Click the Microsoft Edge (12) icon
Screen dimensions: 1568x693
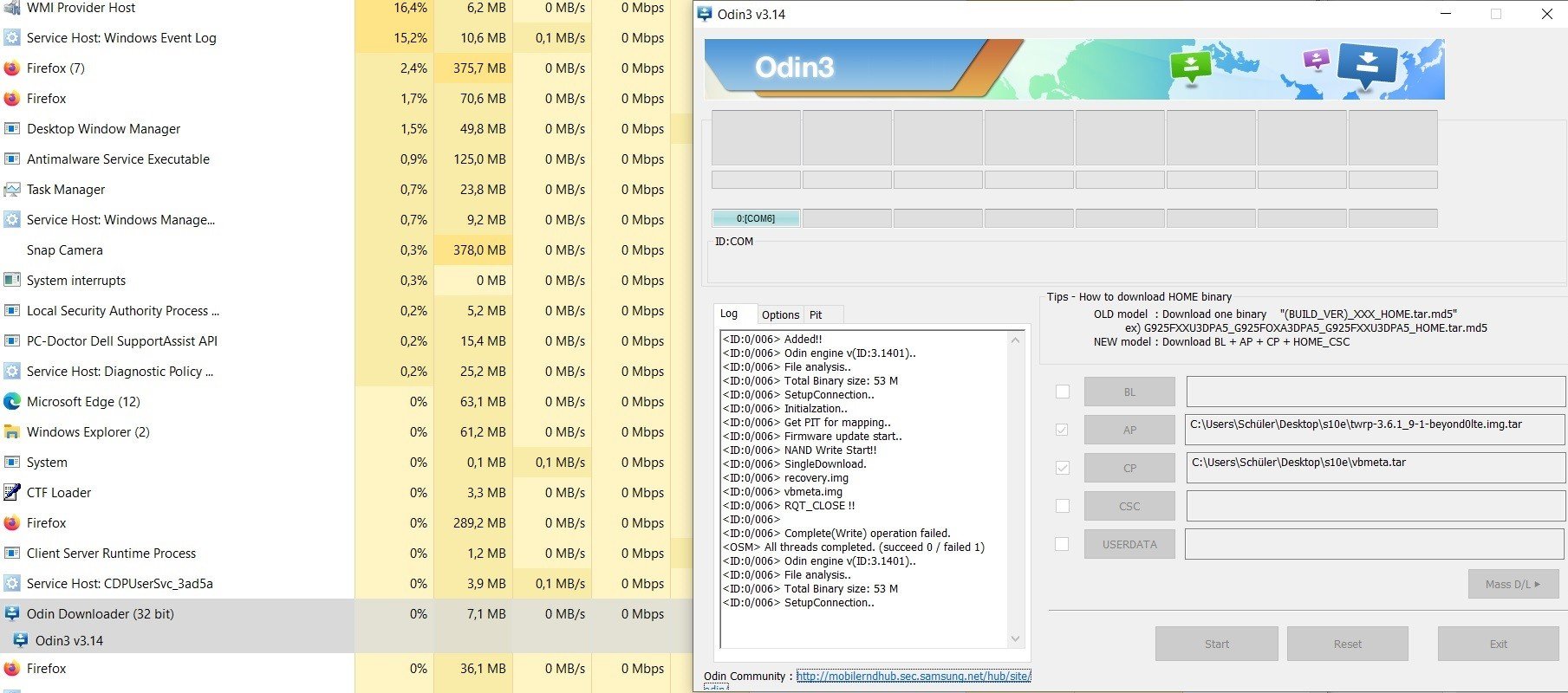click(x=12, y=402)
